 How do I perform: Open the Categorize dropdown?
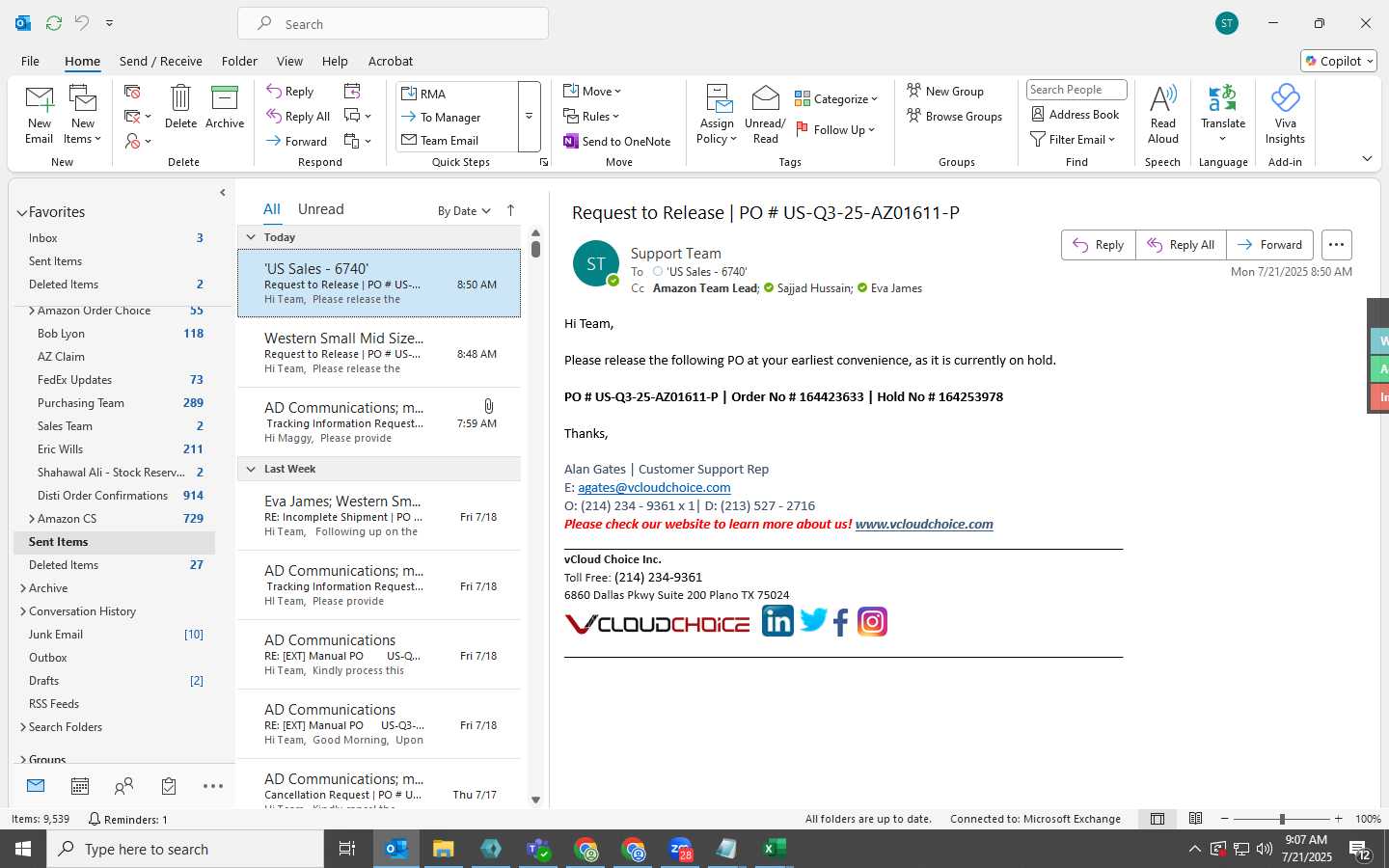click(836, 98)
